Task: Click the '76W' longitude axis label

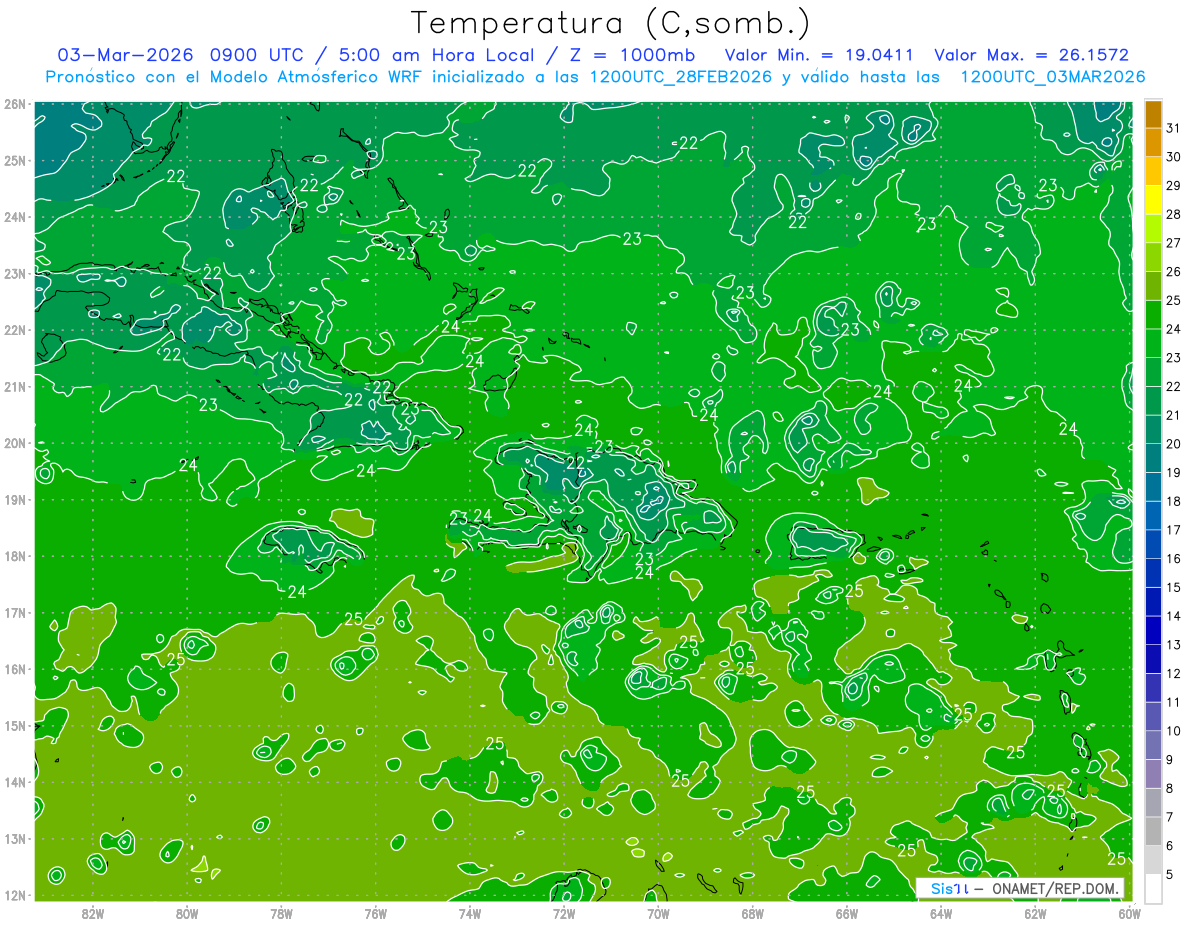Action: 376,913
